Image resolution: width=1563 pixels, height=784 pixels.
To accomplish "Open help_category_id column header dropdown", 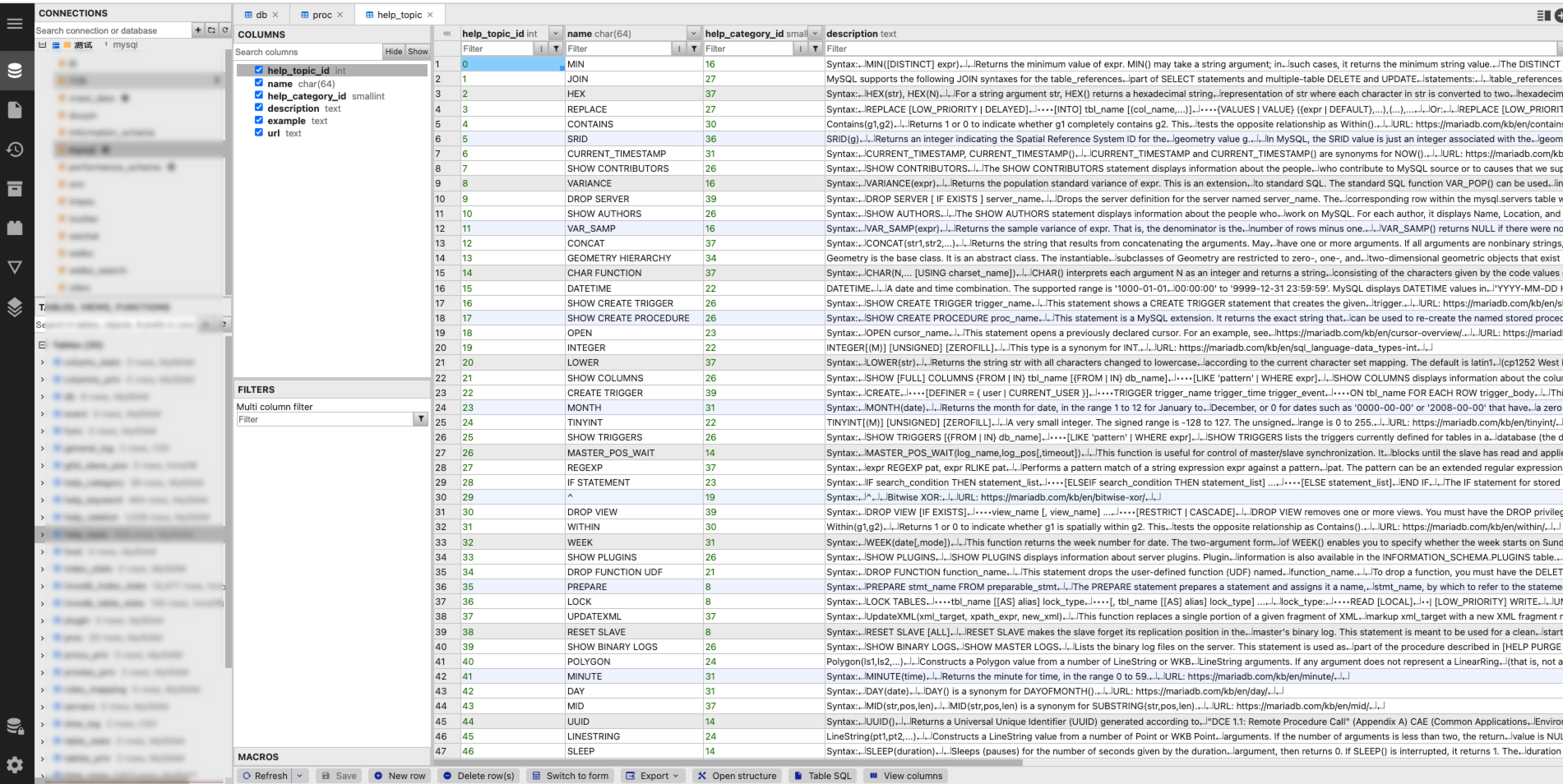I will 816,34.
